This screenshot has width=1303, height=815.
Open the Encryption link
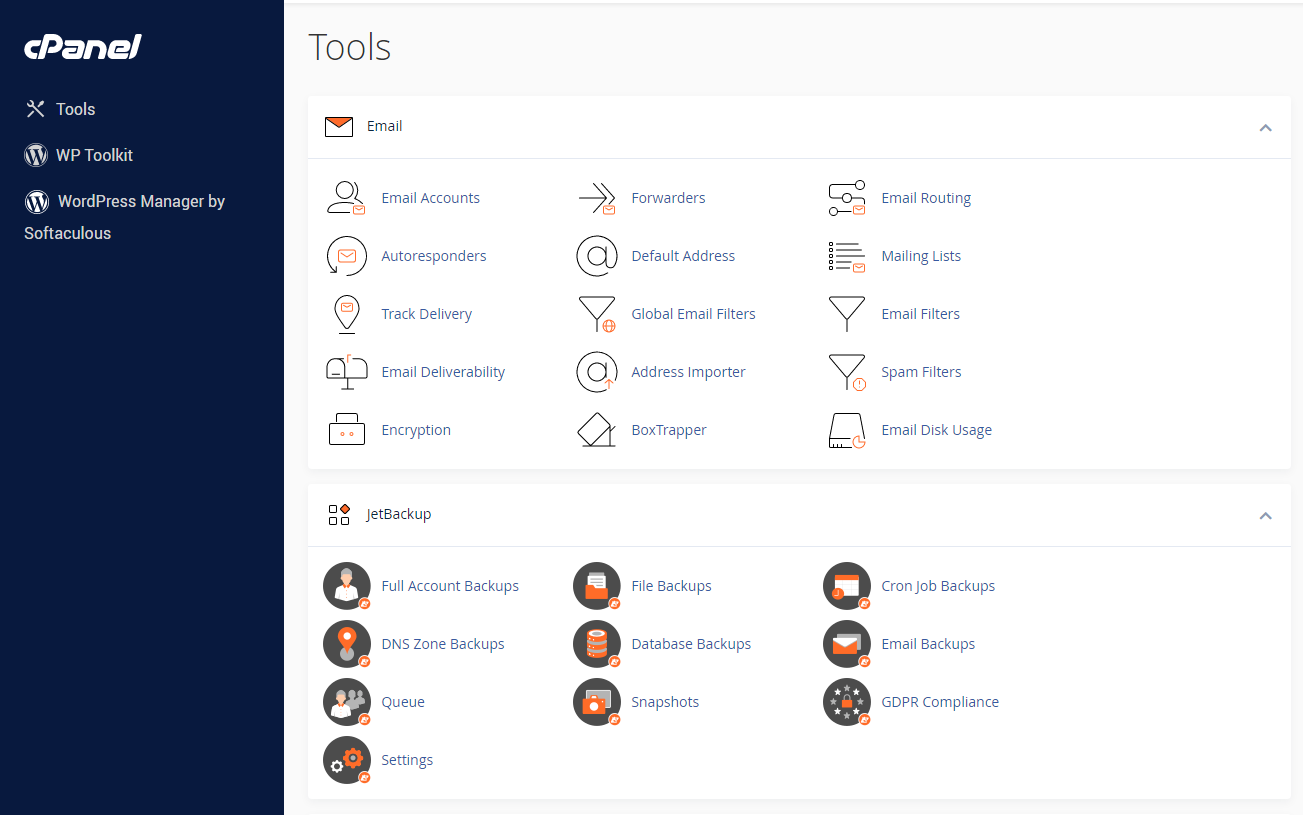(416, 430)
